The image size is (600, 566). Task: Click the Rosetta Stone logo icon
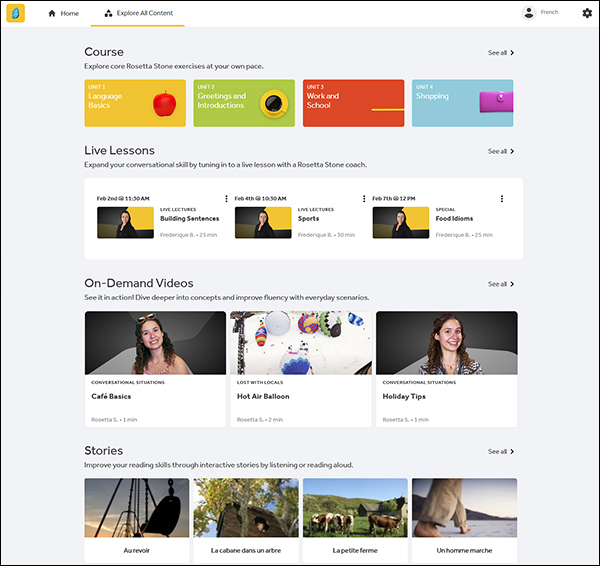point(16,13)
